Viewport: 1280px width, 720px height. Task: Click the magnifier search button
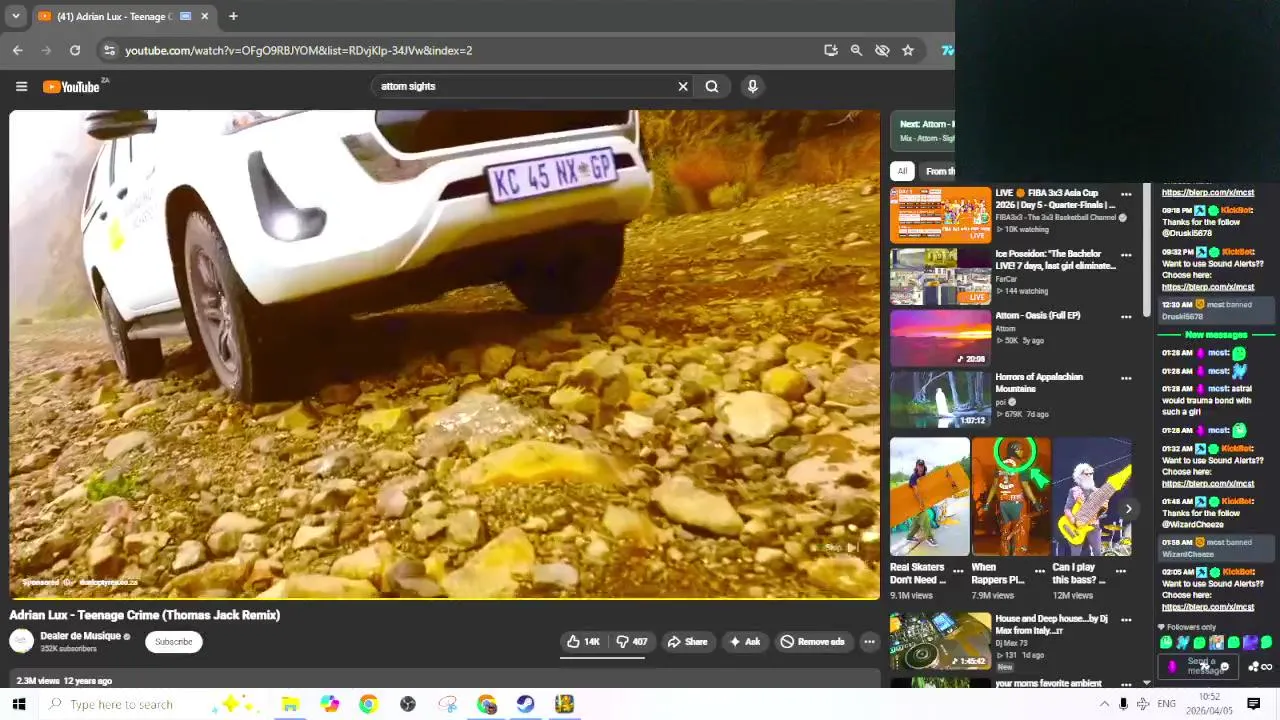(x=712, y=86)
